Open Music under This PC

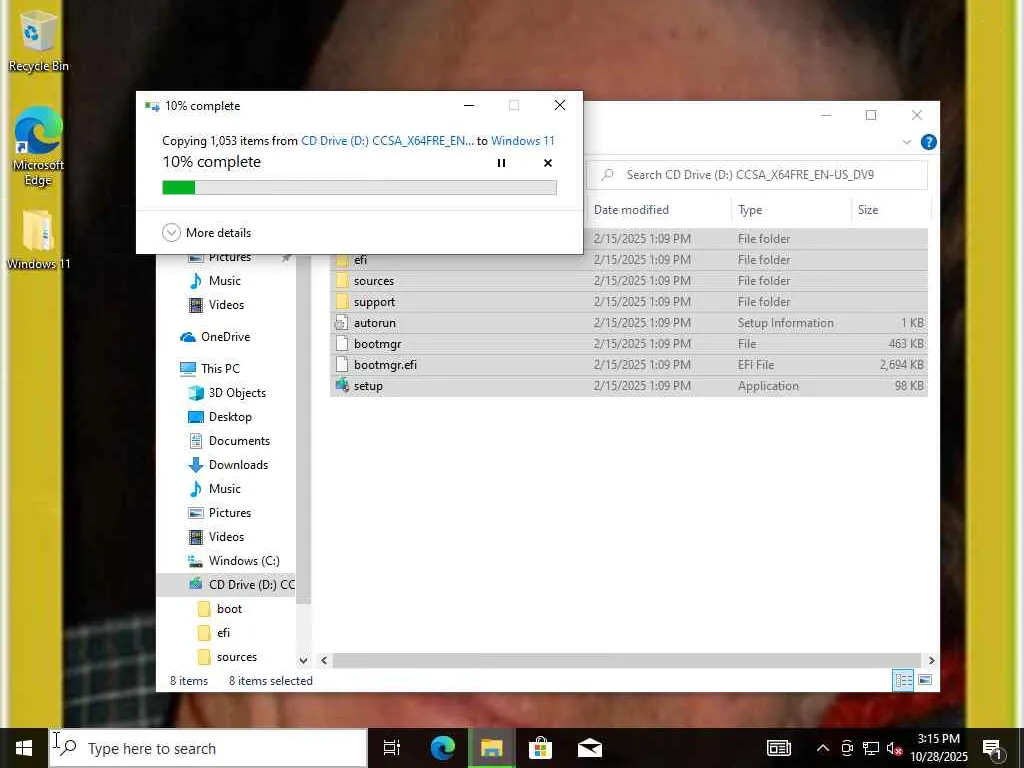click(224, 488)
